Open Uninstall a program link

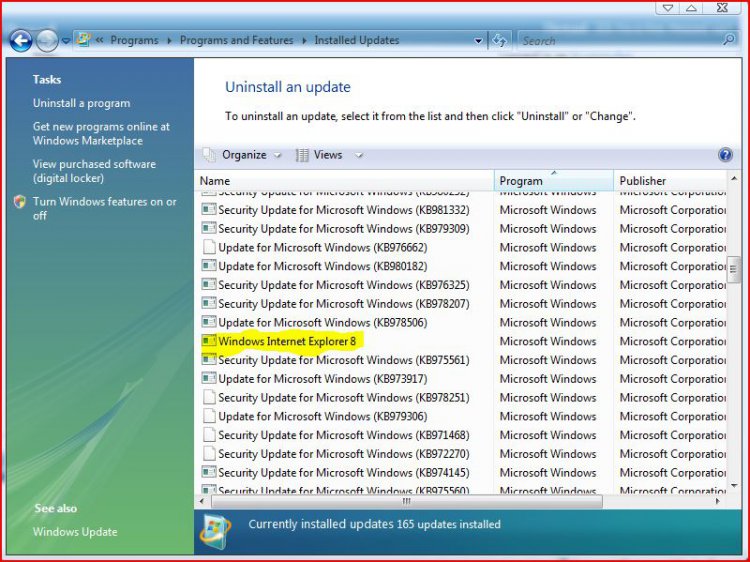[81, 103]
